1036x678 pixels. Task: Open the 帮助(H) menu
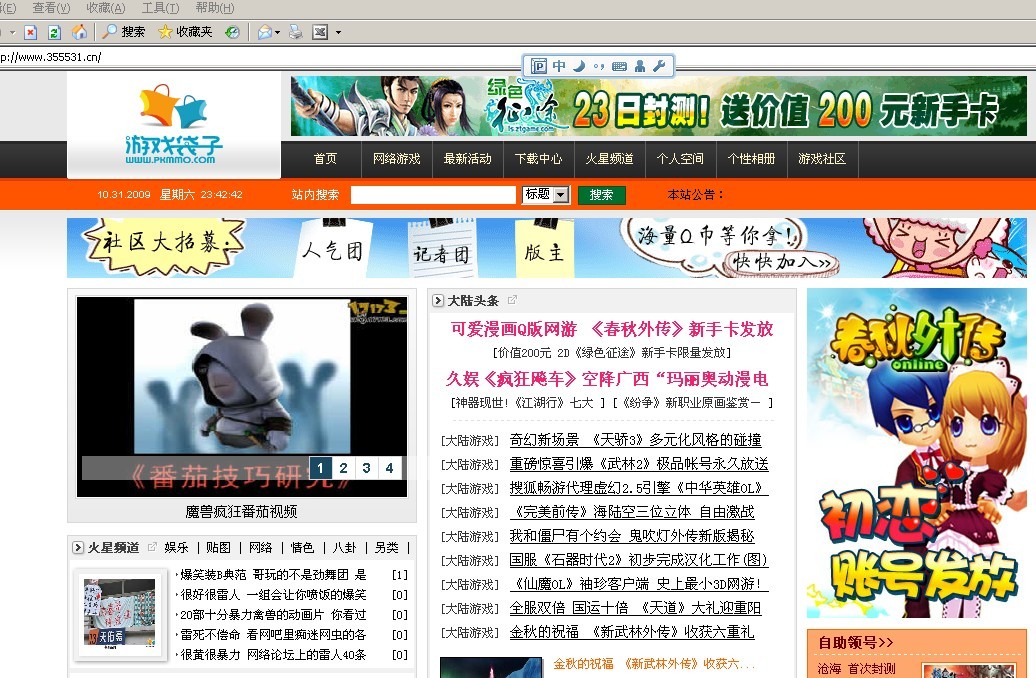tap(215, 8)
